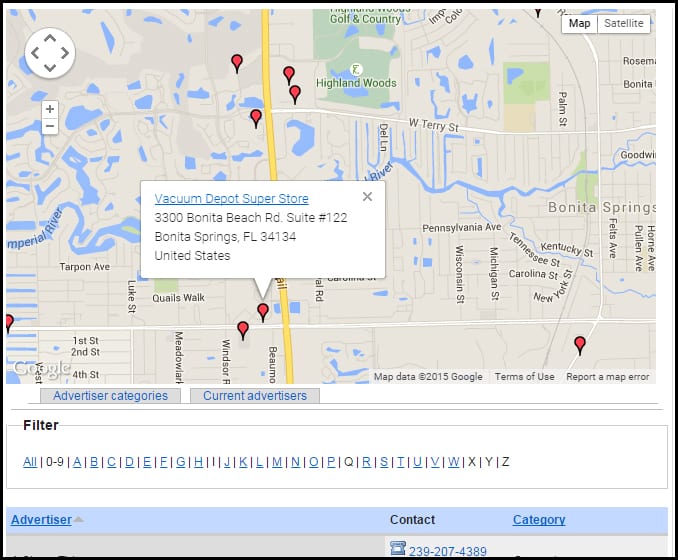The width and height of the screenshot is (678, 560).
Task: Click Report a map error link
Action: [608, 377]
